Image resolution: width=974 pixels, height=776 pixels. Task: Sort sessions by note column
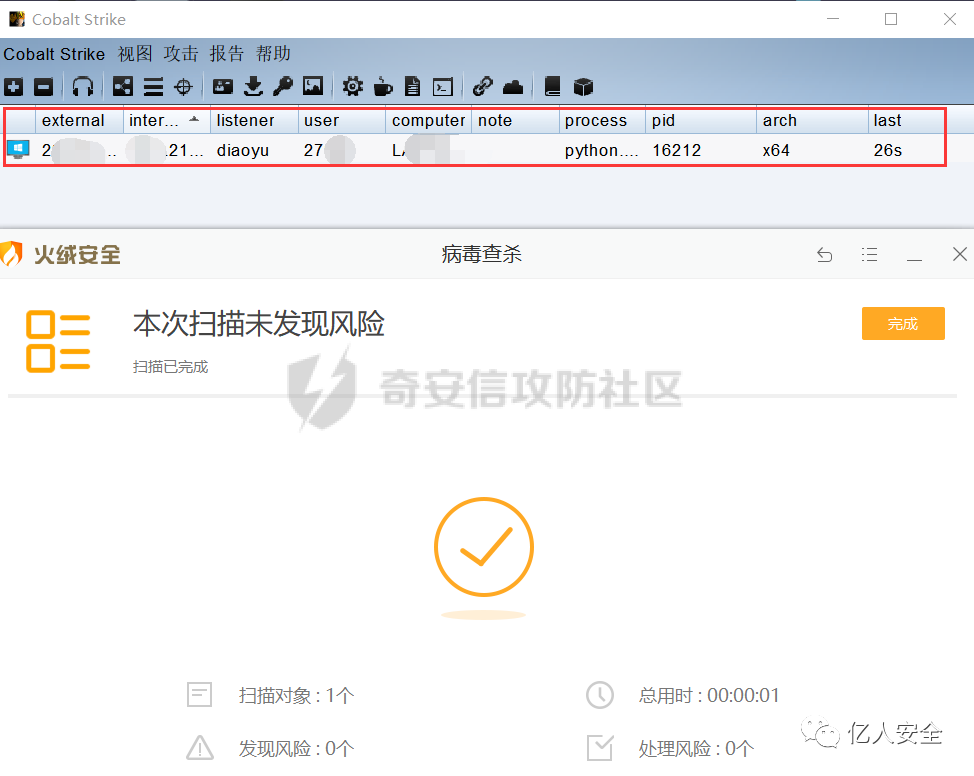[516, 121]
